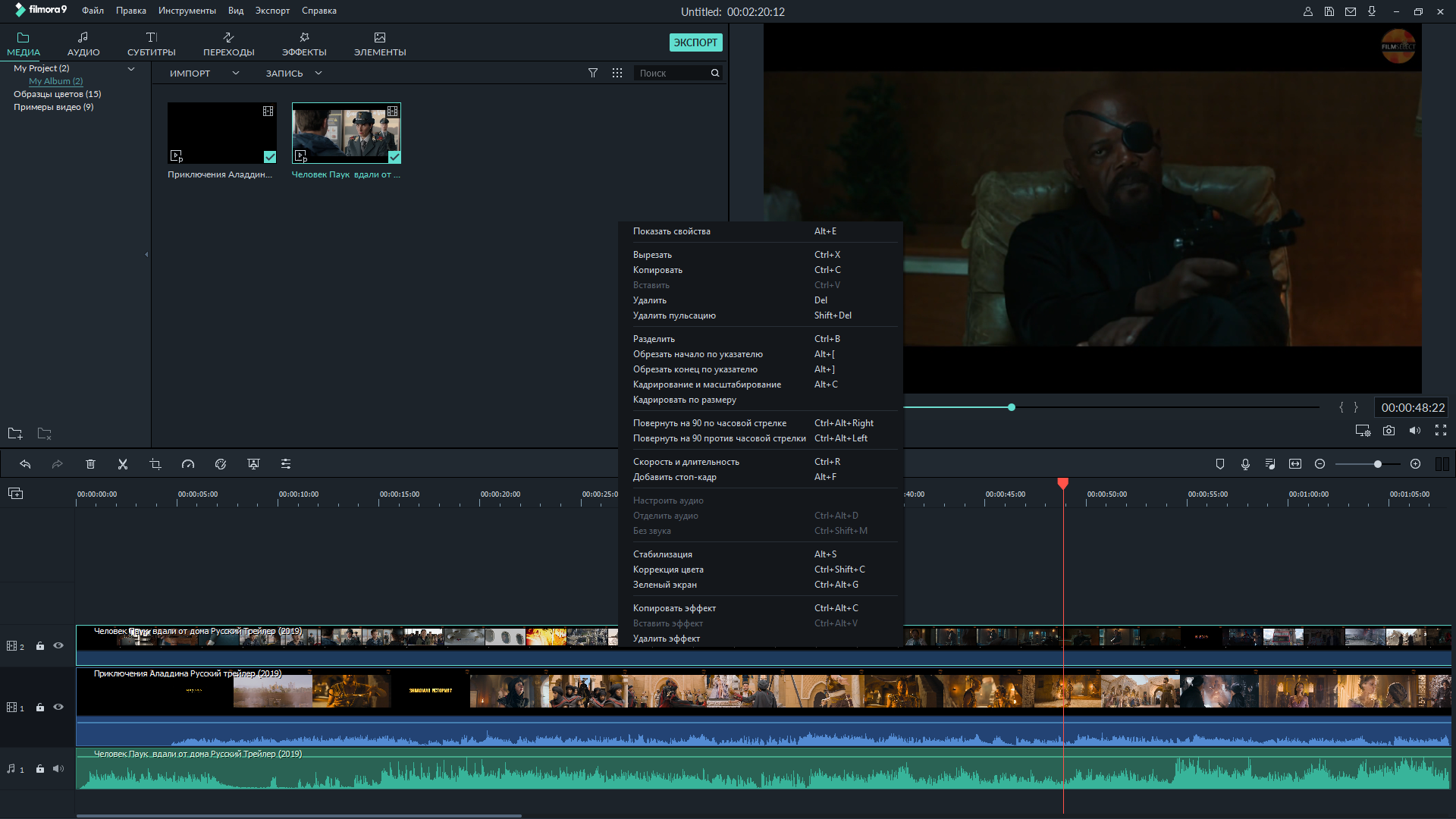1456x819 pixels.
Task: Add a new folder in media panel
Action: pyautogui.click(x=15, y=434)
